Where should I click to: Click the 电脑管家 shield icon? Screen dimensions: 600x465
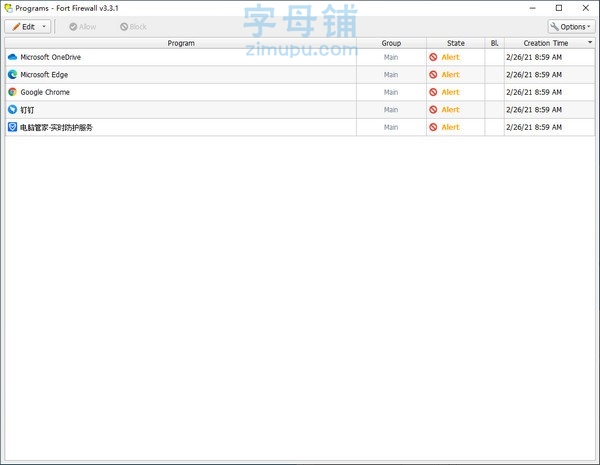pos(12,127)
